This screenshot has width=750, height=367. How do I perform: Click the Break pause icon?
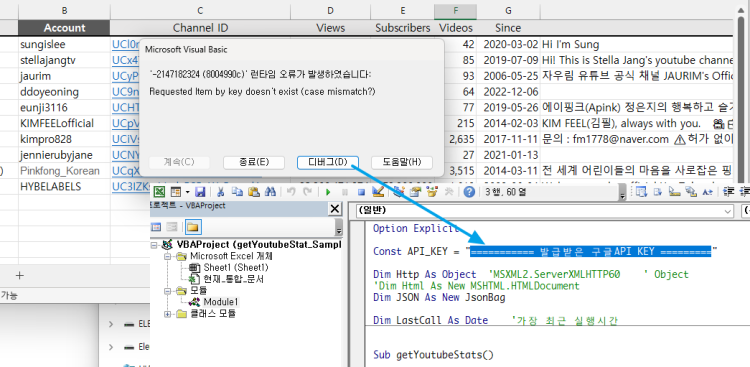coord(345,192)
